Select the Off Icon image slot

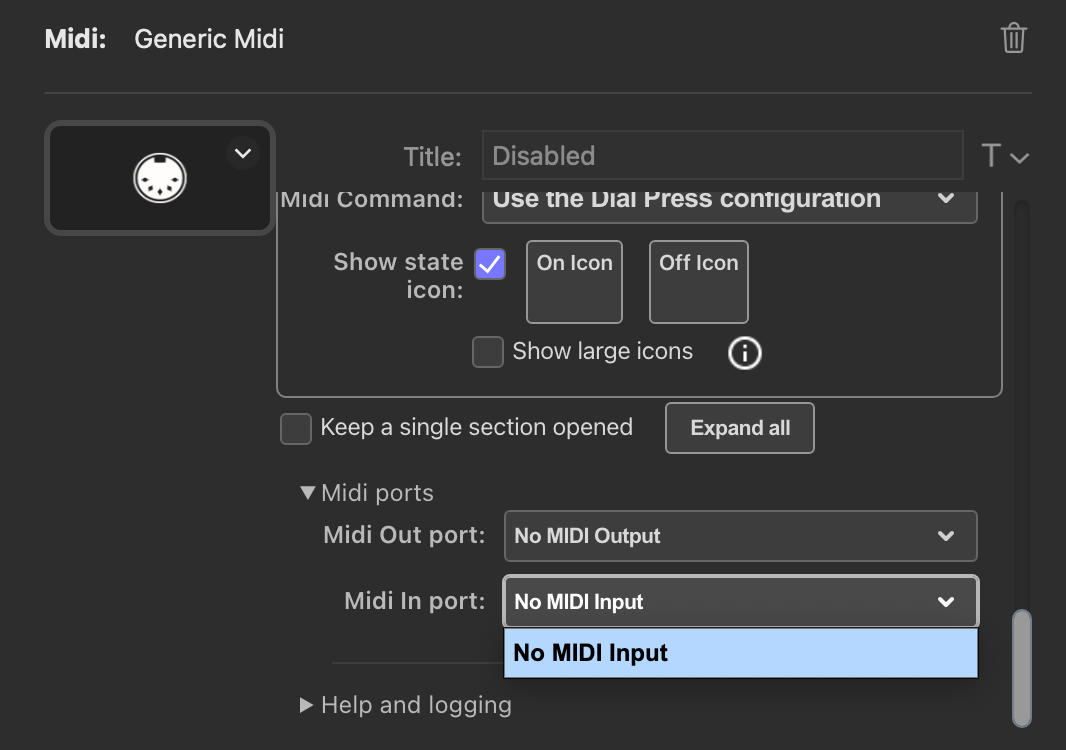tap(698, 282)
